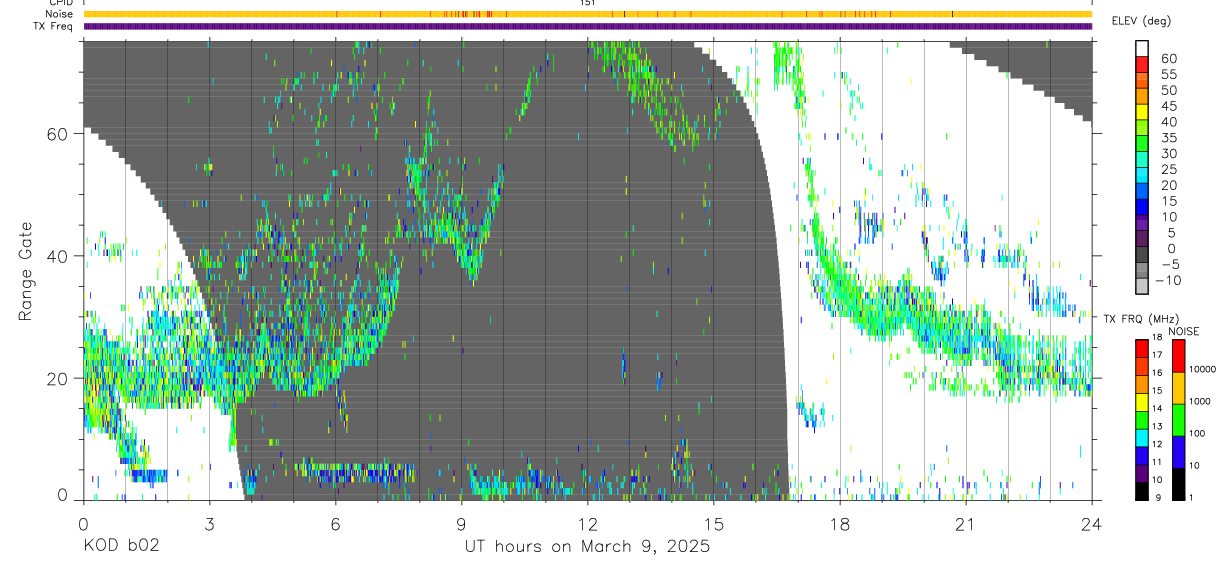The width and height of the screenshot is (1228, 567).
Task: Click the yellow segment of the ELEV color bar
Action: (x=1142, y=114)
